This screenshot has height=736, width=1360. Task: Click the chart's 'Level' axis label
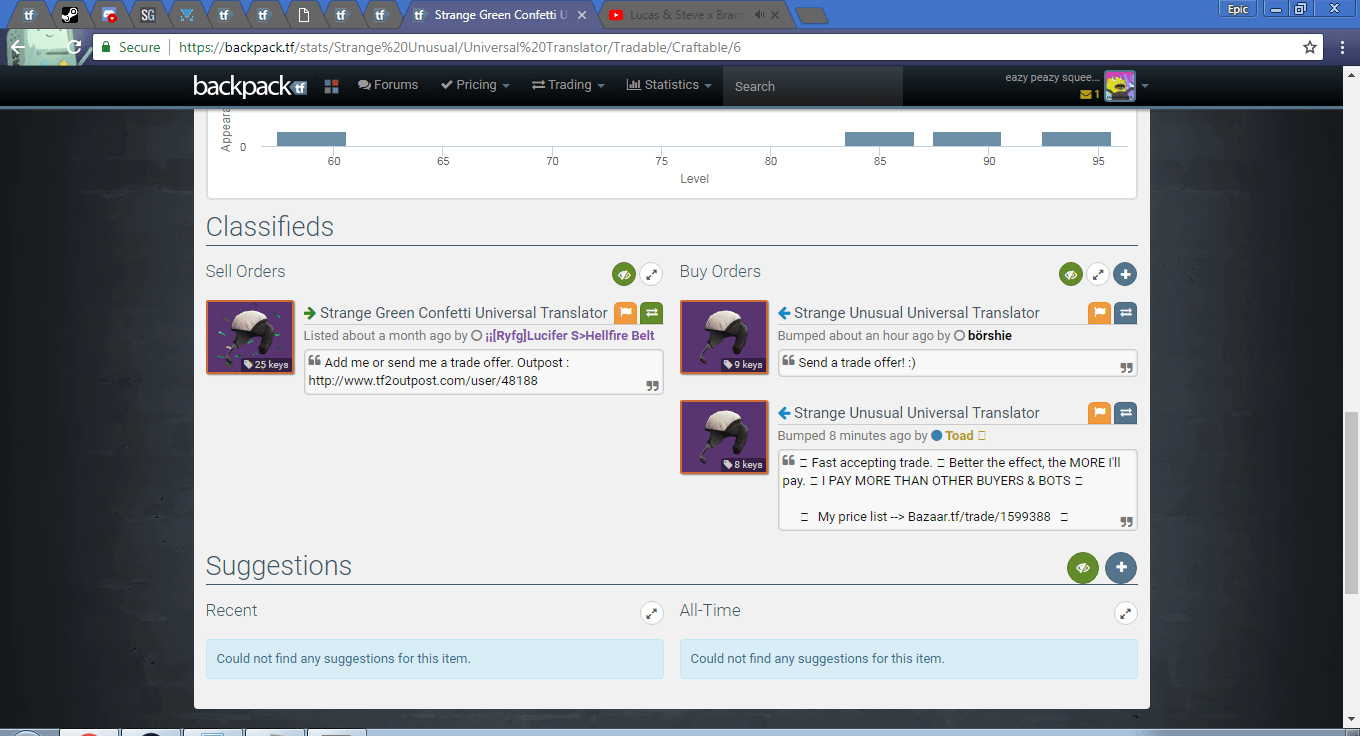[694, 179]
